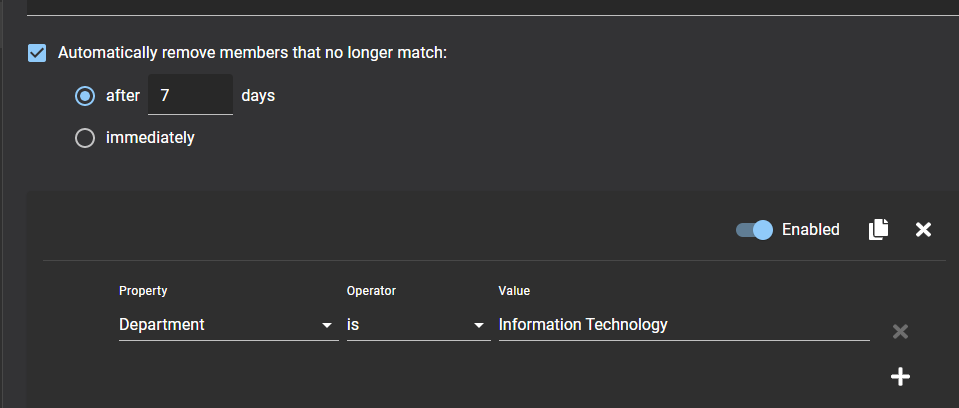Choose the "immediately" radio button
The height and width of the screenshot is (408, 959).
tap(85, 138)
